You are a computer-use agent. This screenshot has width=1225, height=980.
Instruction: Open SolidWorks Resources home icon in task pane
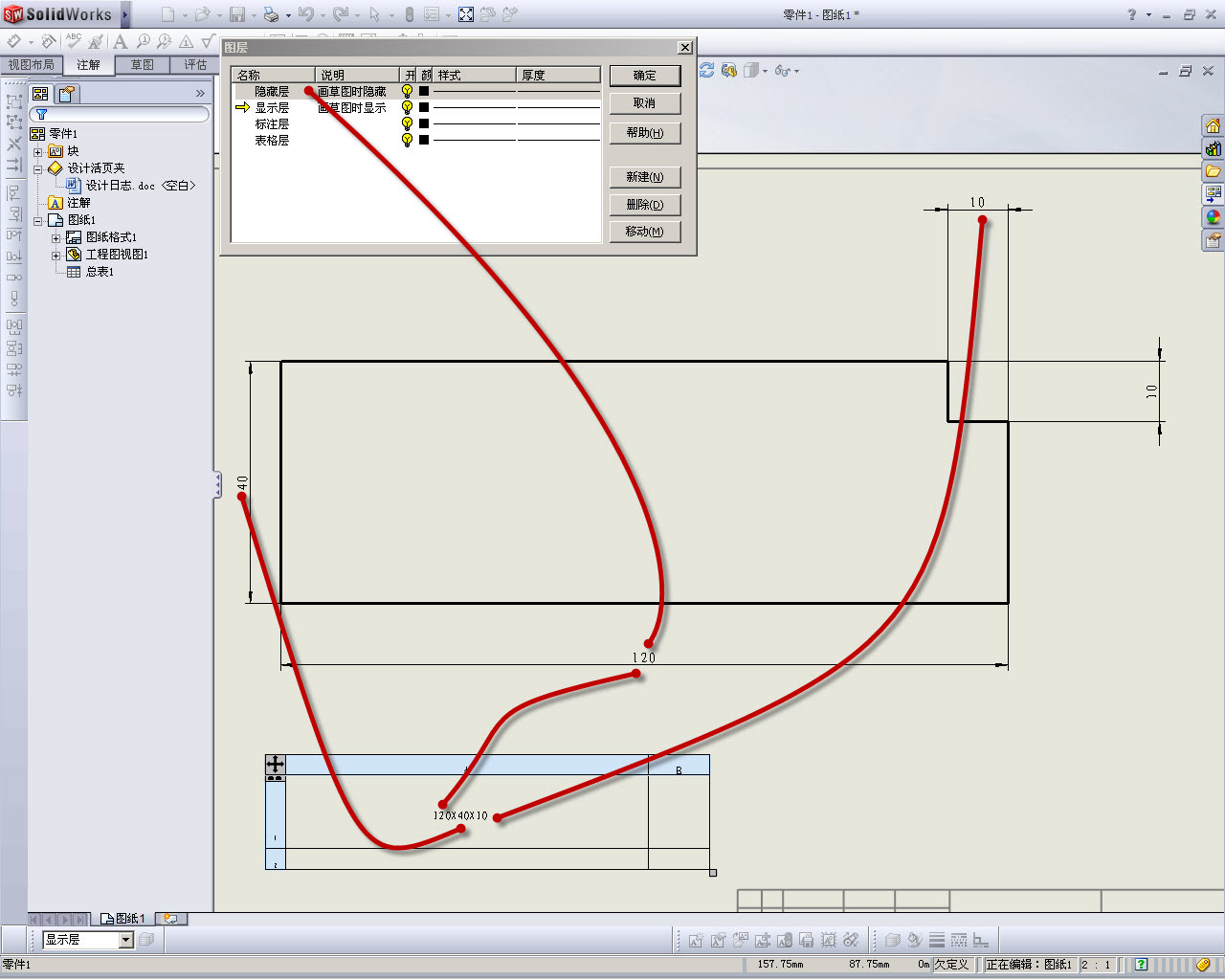tap(1214, 126)
